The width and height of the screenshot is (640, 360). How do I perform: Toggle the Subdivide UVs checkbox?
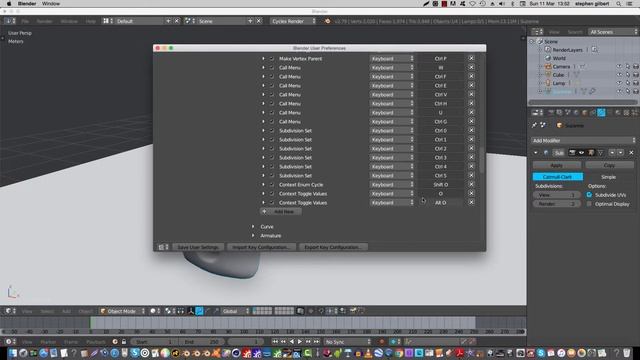(x=589, y=195)
